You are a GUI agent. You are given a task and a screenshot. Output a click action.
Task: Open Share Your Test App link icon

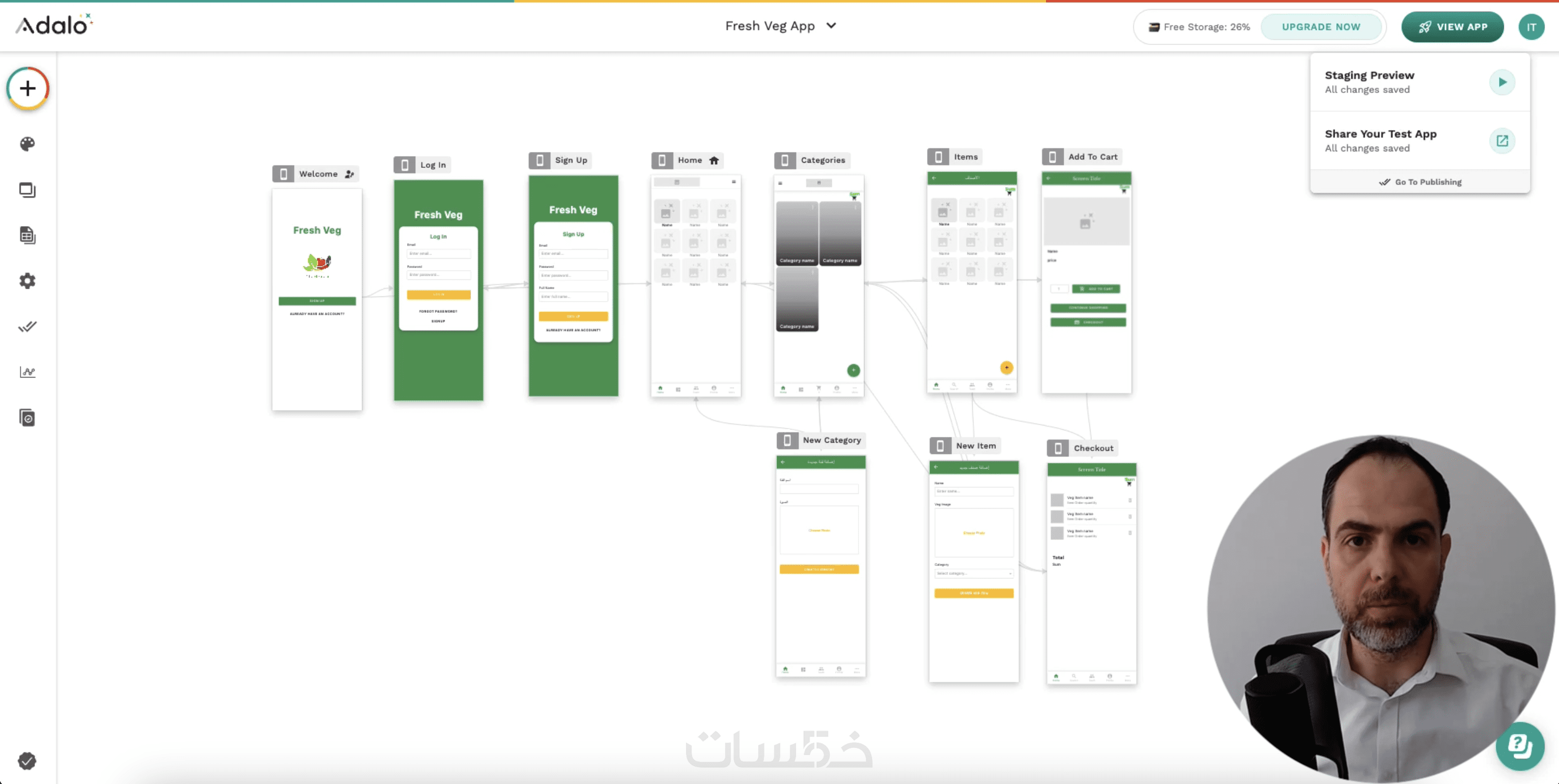click(x=1502, y=141)
